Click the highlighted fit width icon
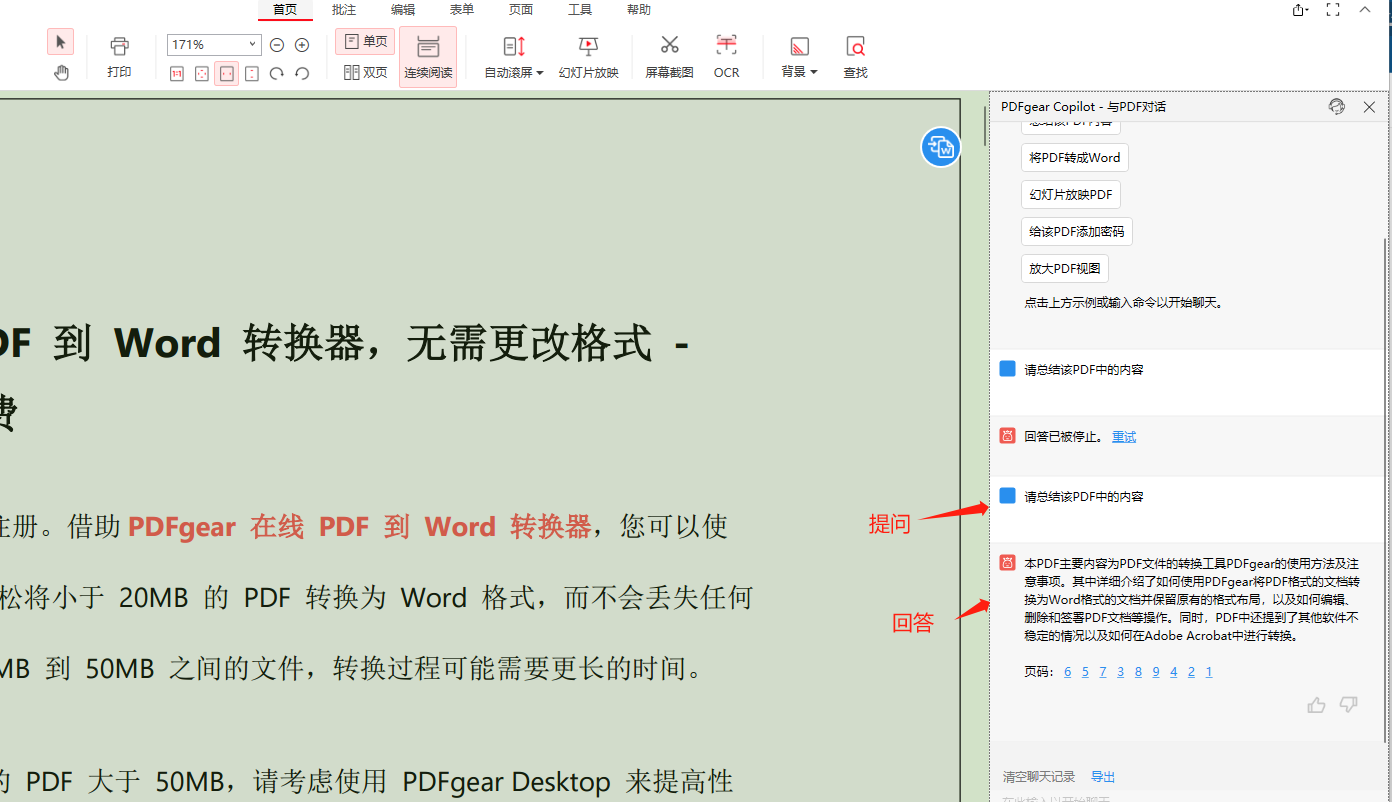The width and height of the screenshot is (1392, 802). 227,73
